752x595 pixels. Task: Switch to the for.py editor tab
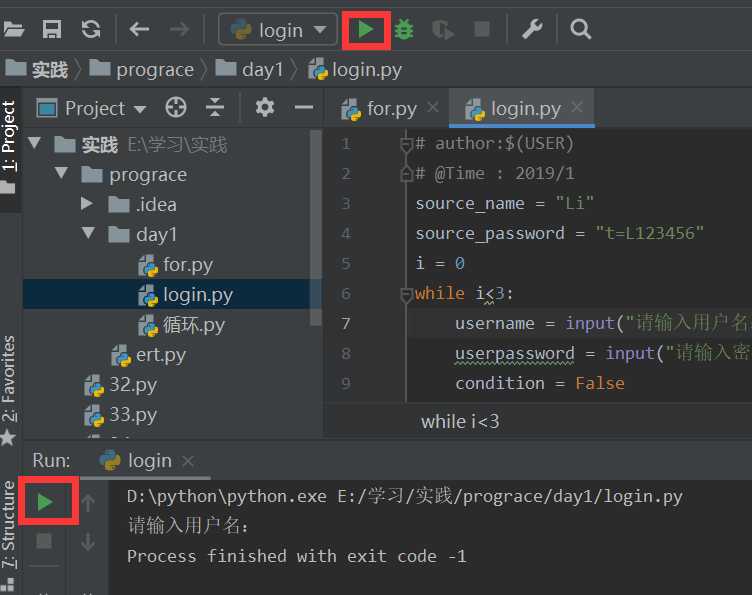pos(379,109)
